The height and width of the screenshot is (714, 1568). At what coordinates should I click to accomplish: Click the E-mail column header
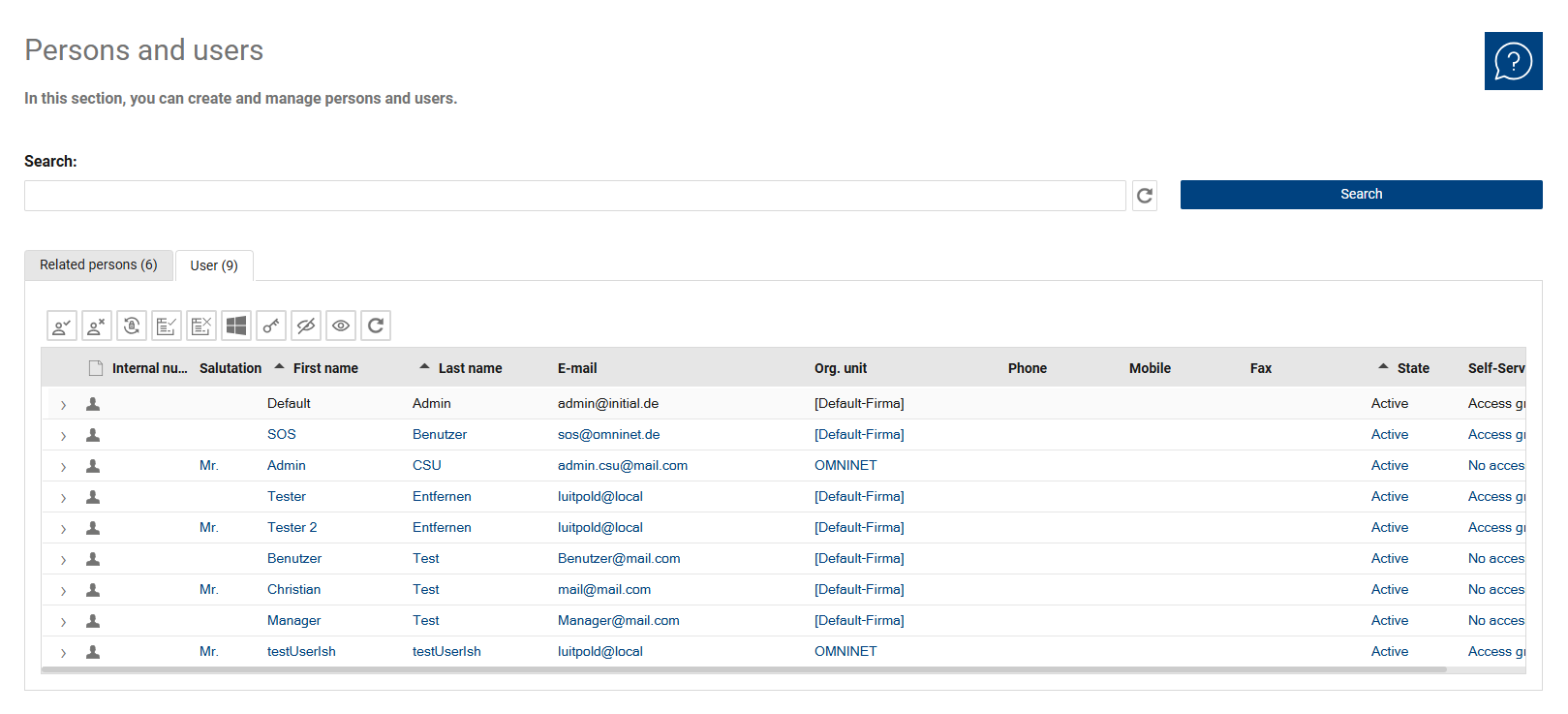[577, 368]
